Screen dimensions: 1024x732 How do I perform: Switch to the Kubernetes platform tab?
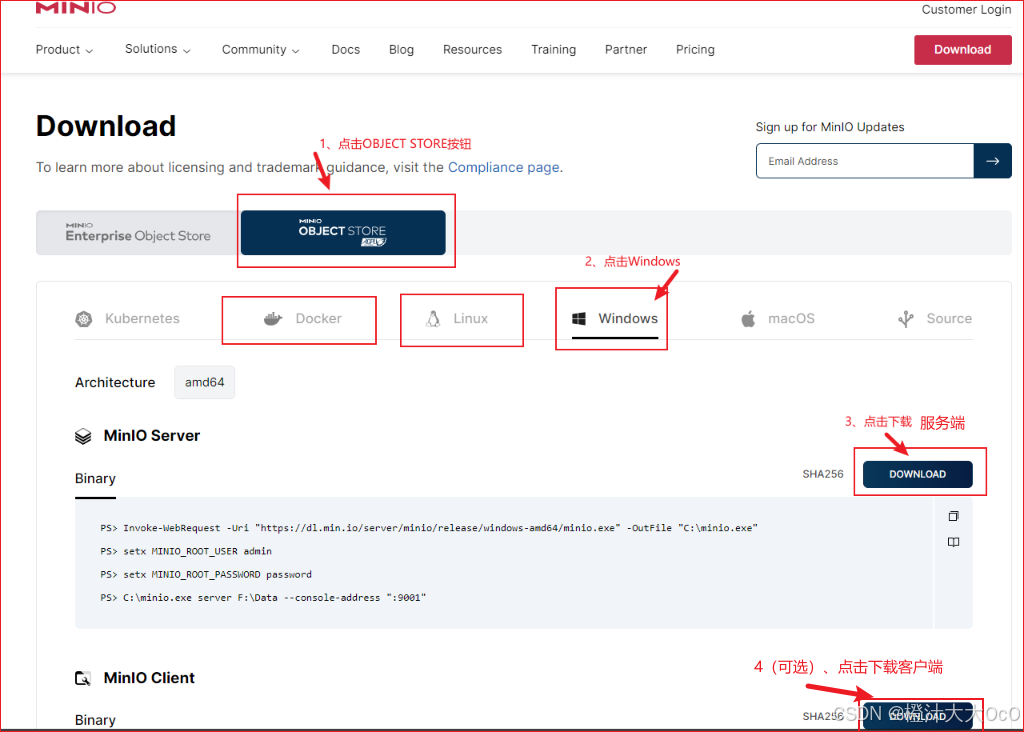click(127, 319)
